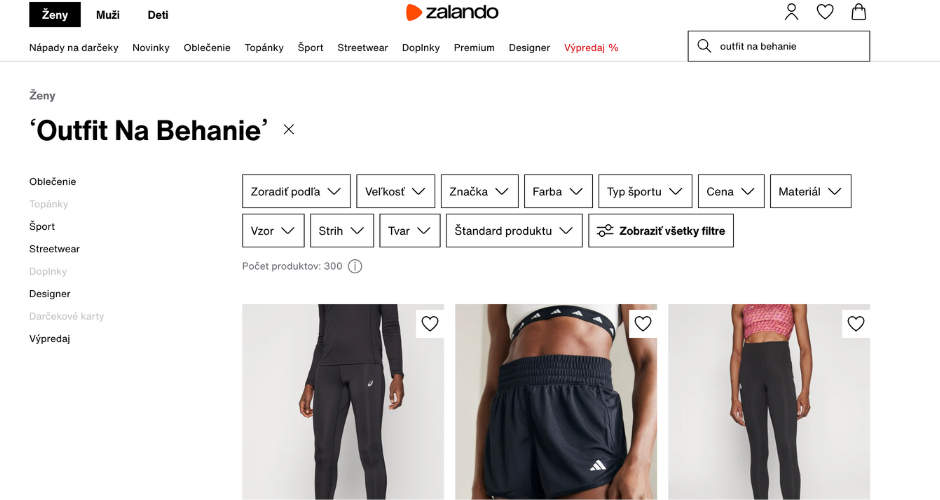Toggle wishlist heart on pink top product
940x500 pixels.
tap(855, 324)
